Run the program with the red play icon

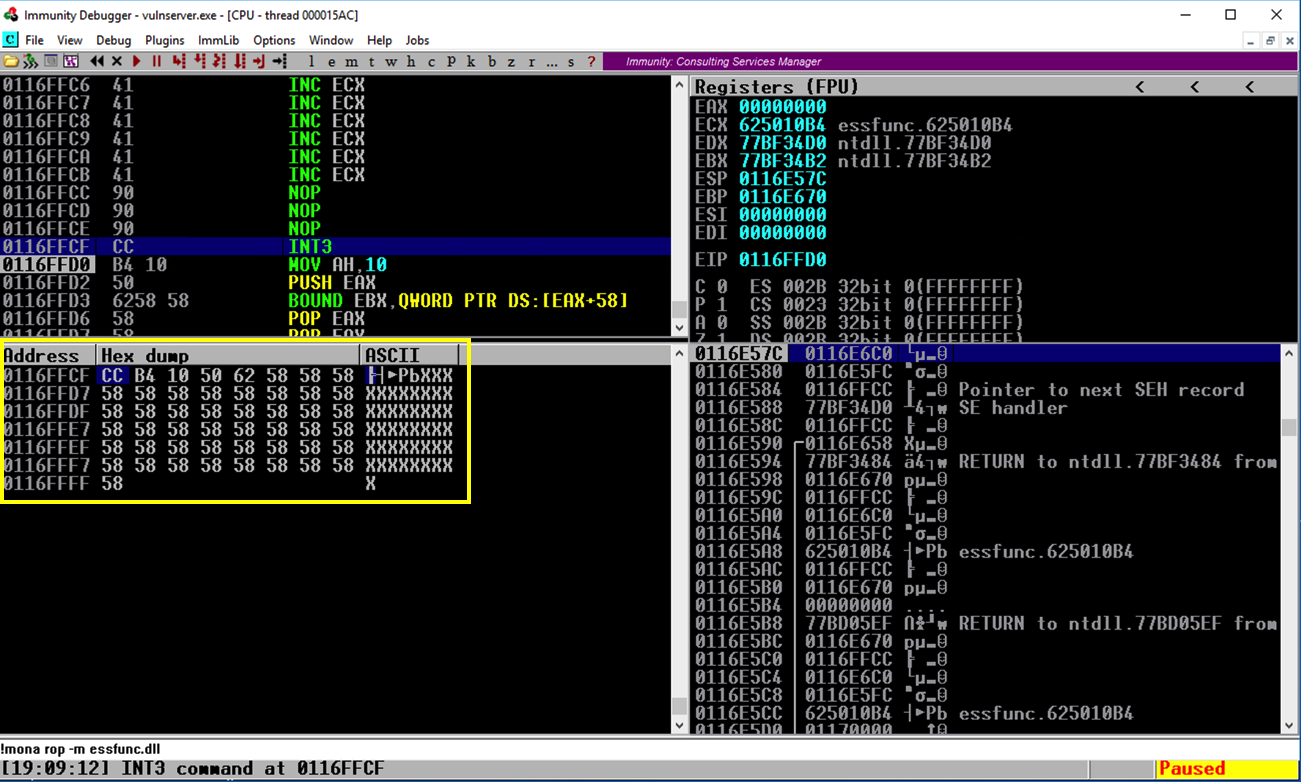pyautogui.click(x=137, y=62)
